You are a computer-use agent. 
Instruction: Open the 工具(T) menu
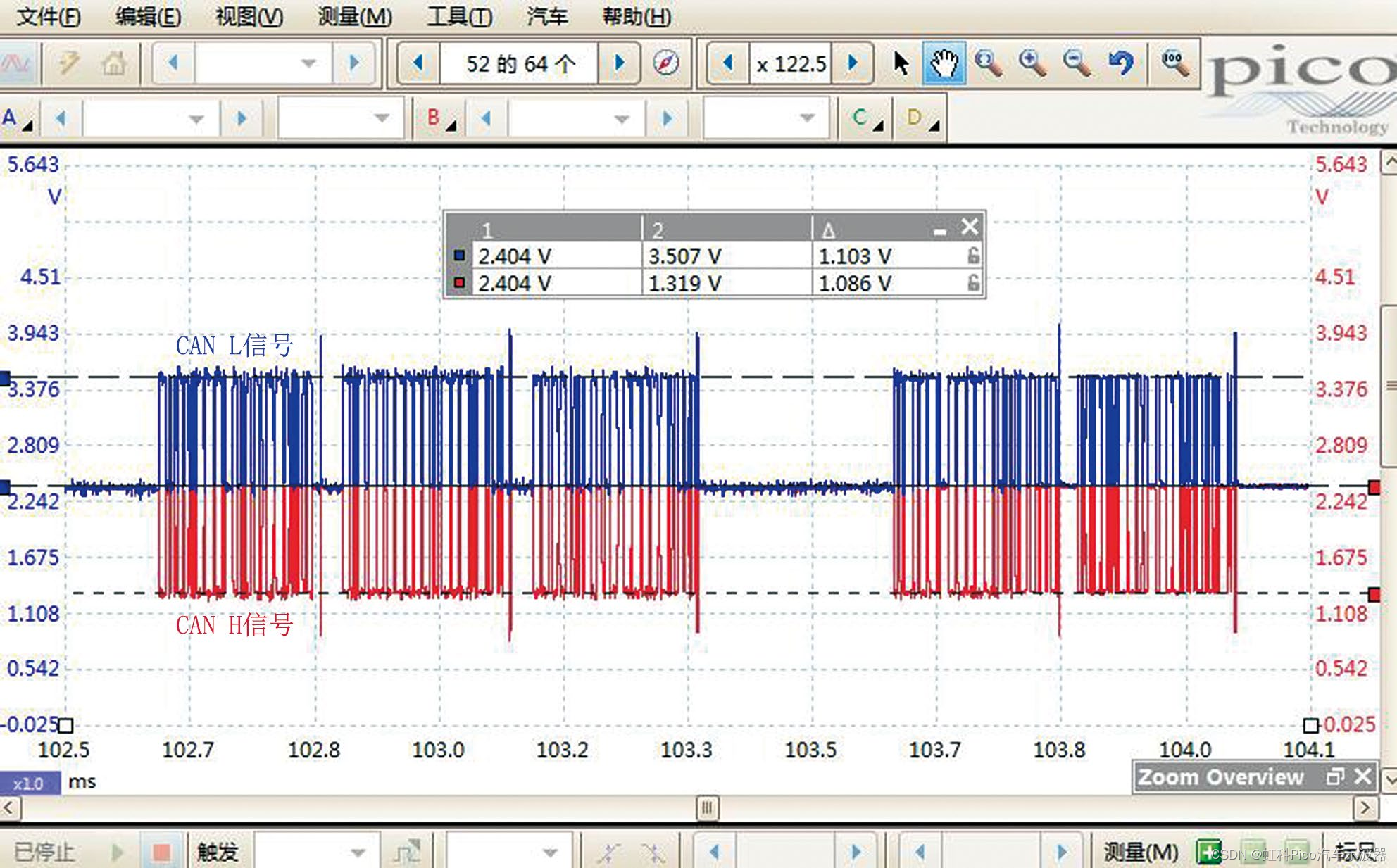[459, 15]
